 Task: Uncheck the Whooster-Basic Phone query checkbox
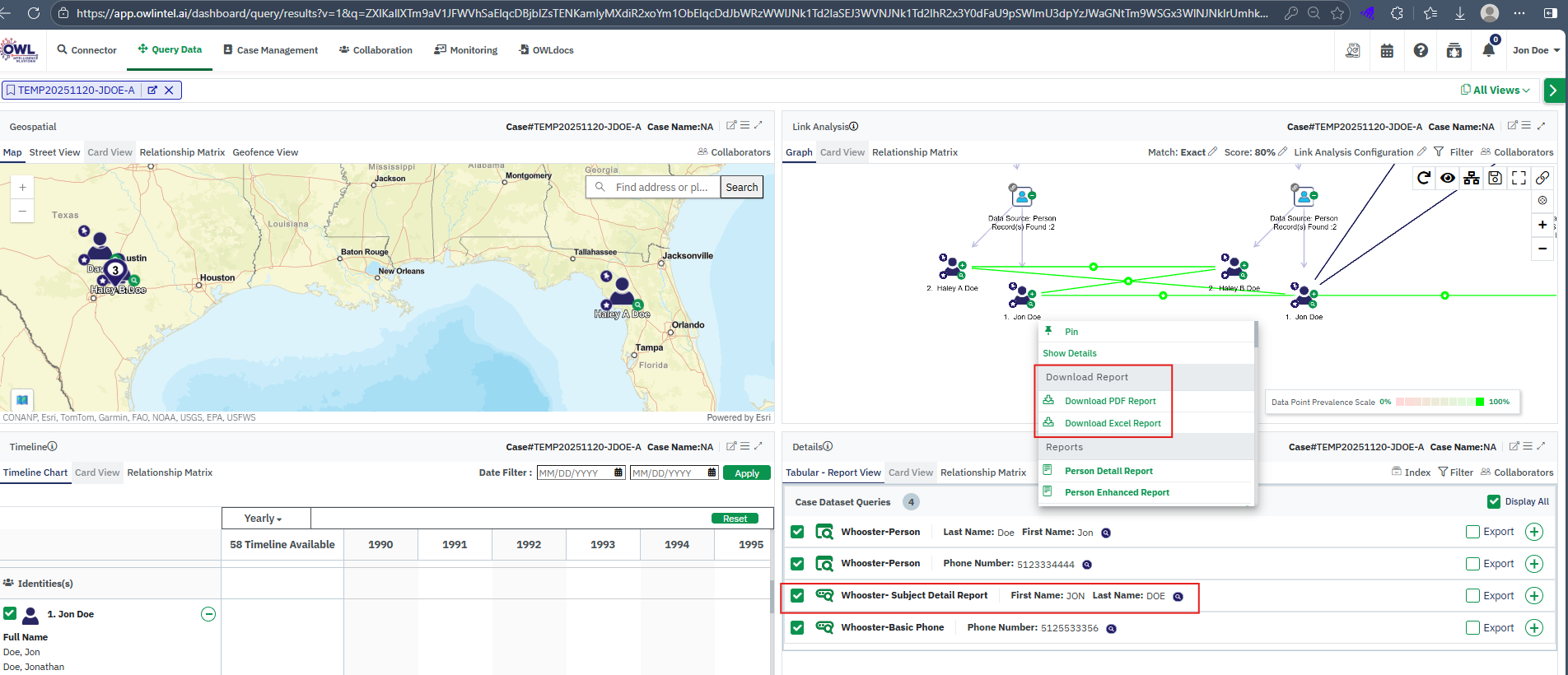coord(797,628)
